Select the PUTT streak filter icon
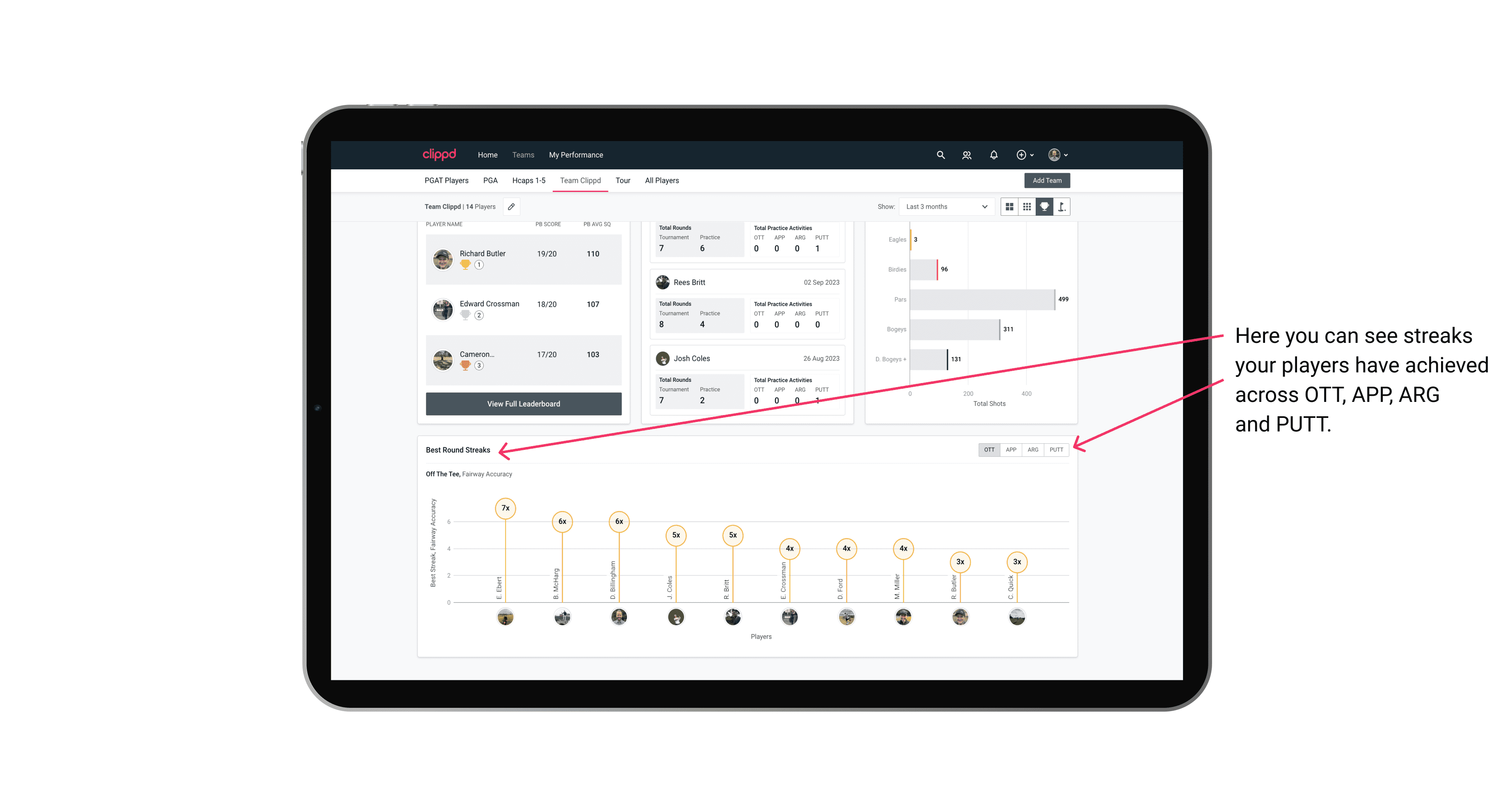 point(1056,450)
